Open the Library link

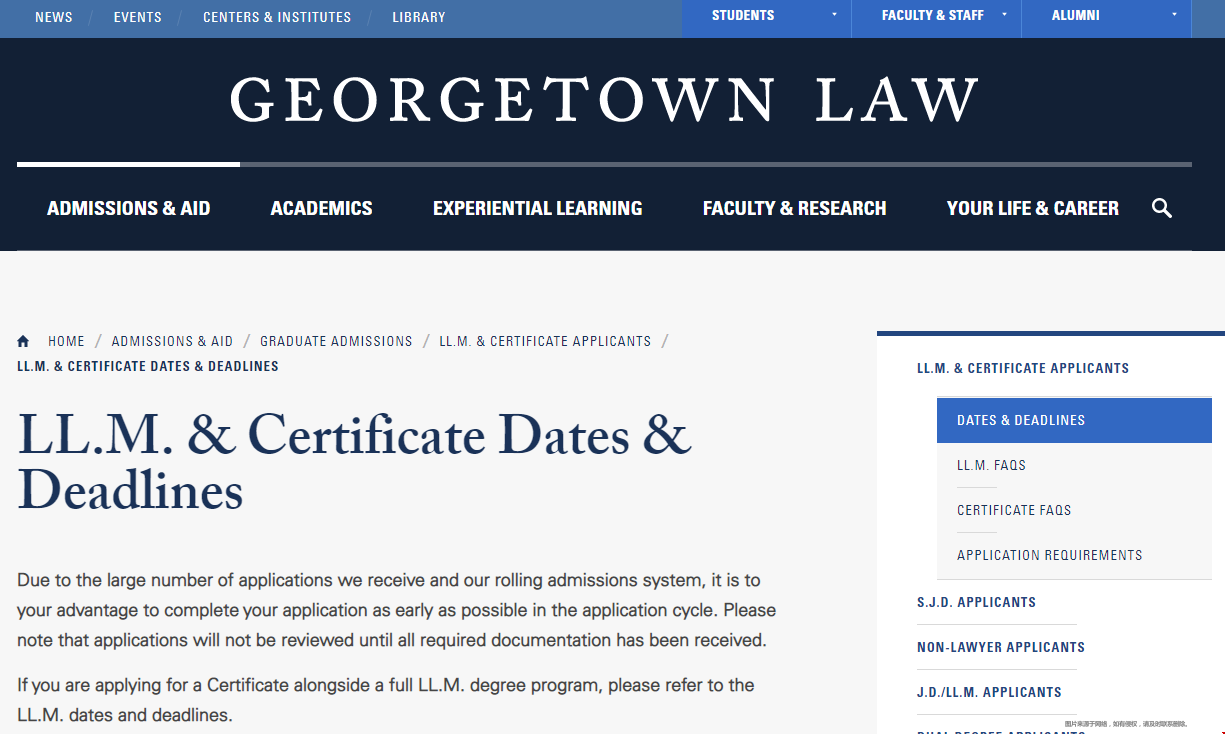click(419, 17)
